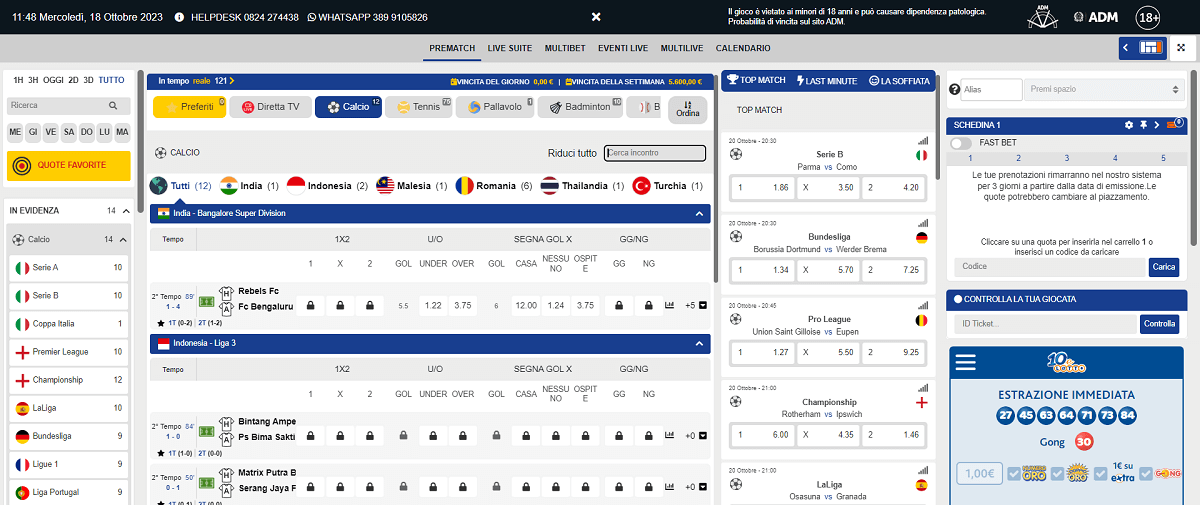Click the WhatsApp contact number in the header
This screenshot has width=1200, height=505.
pyautogui.click(x=367, y=17)
